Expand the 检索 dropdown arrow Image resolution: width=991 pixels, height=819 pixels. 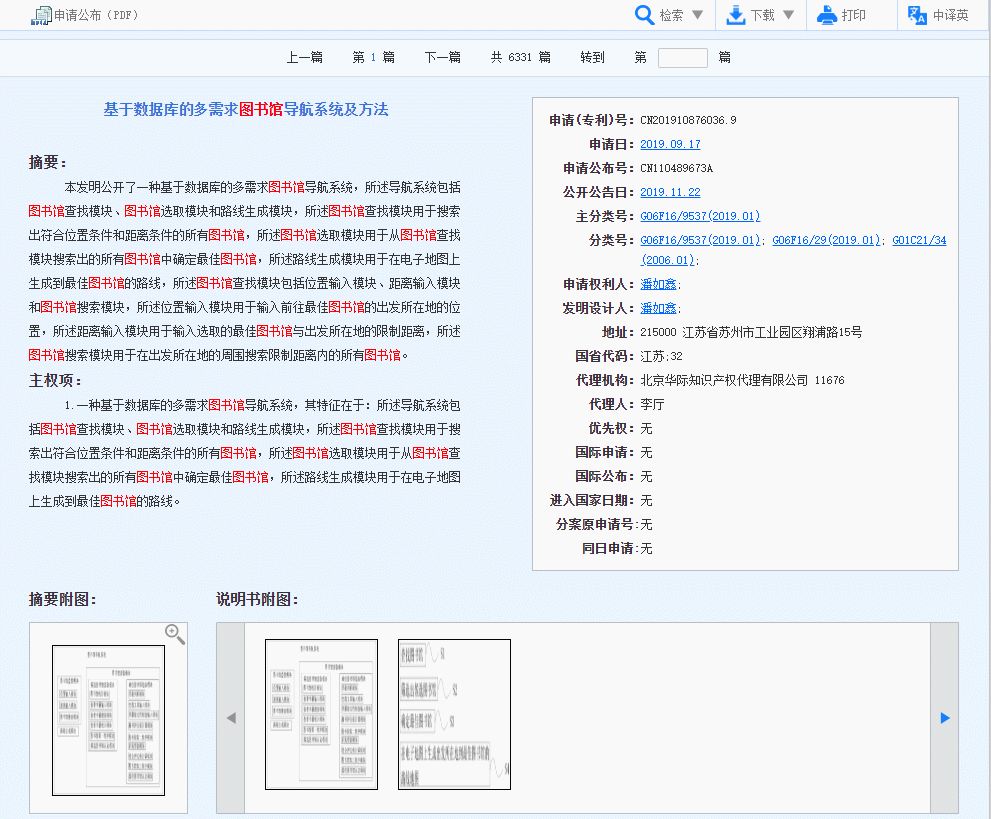(697, 15)
